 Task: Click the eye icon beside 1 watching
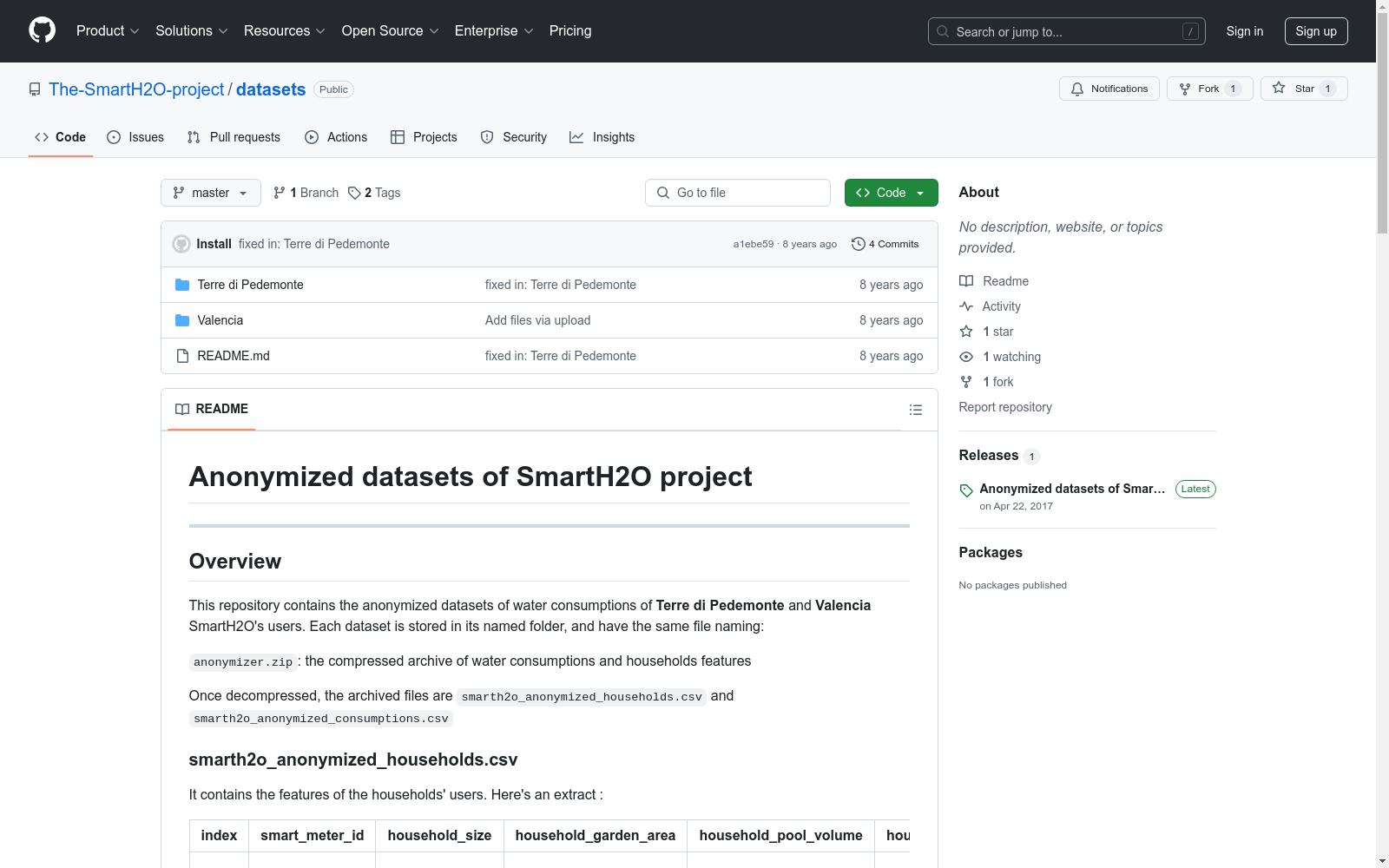(x=966, y=357)
